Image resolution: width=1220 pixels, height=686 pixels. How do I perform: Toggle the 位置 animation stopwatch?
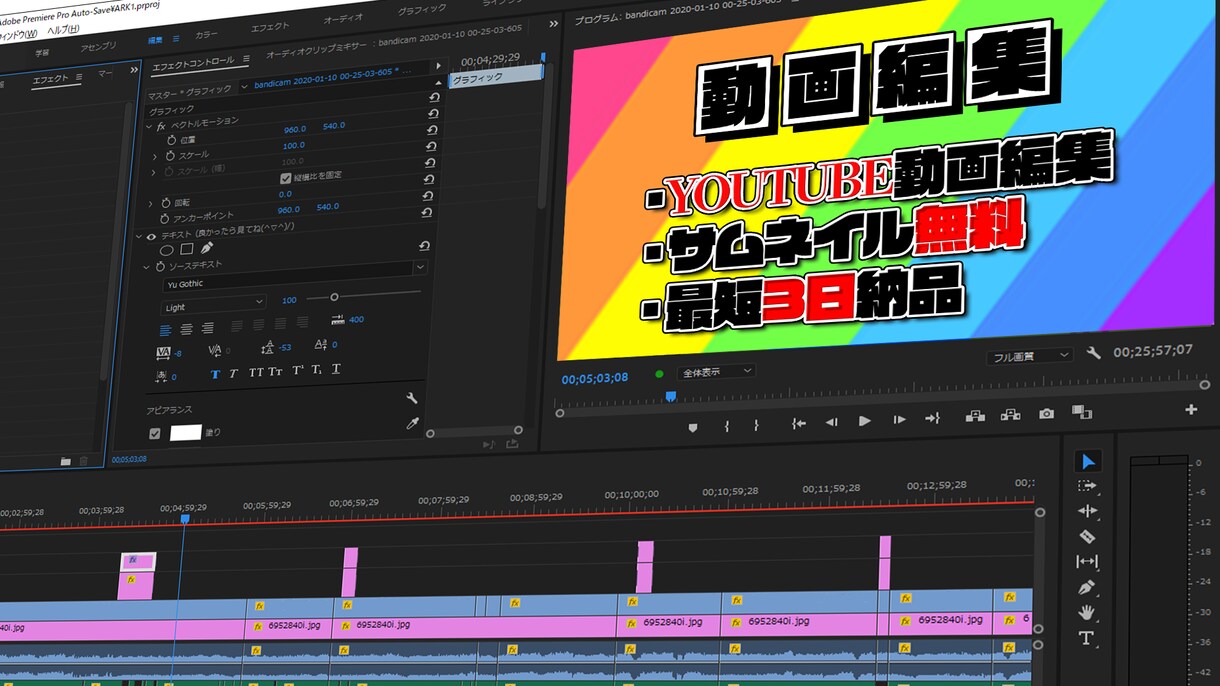tap(171, 141)
